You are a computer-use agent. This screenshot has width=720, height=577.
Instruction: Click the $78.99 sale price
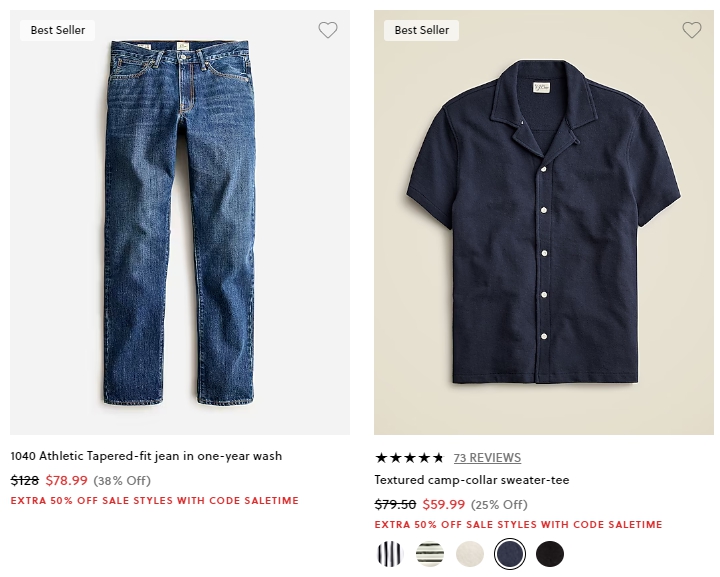[x=67, y=481]
